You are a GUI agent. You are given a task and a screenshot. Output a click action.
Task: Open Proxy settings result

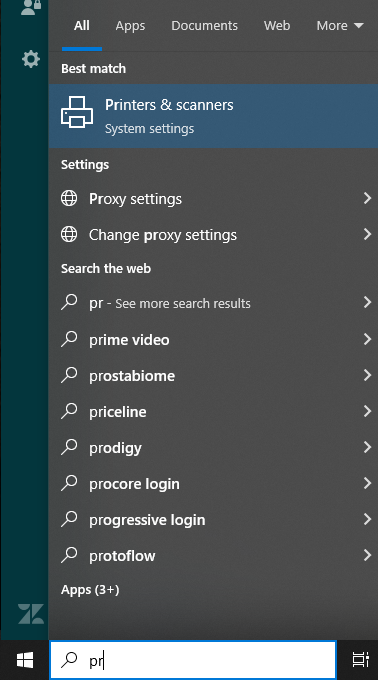pyautogui.click(x=213, y=199)
